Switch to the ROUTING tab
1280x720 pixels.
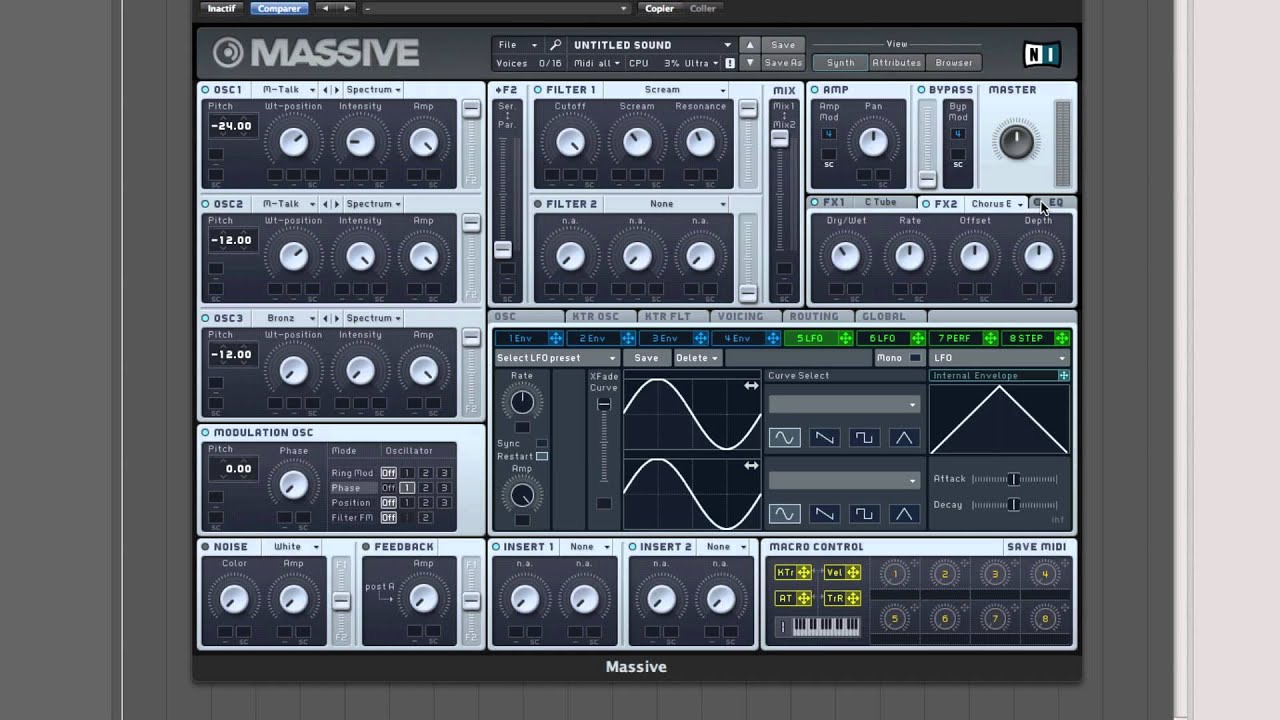814,317
